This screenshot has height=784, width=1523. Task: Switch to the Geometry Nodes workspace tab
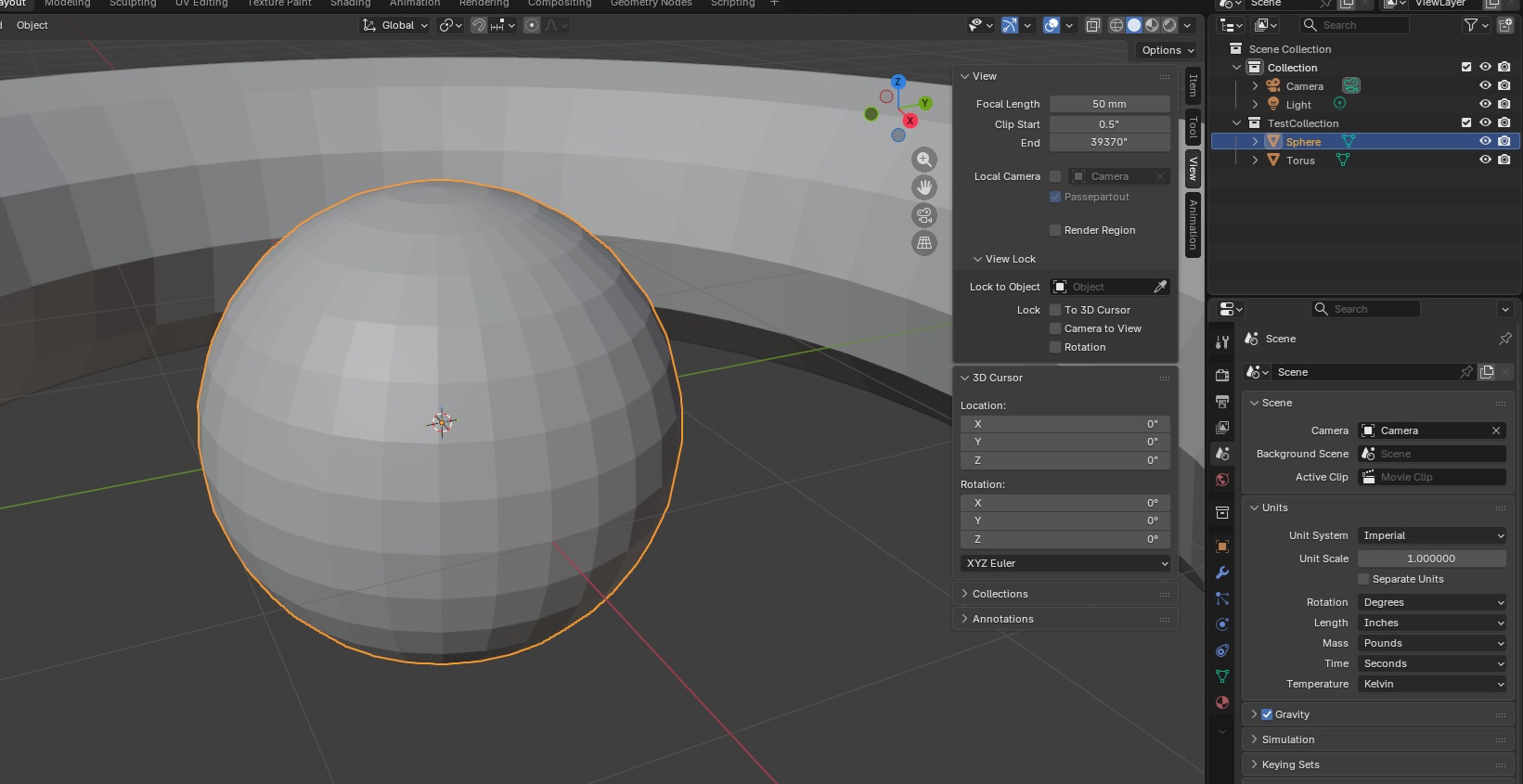(x=651, y=4)
